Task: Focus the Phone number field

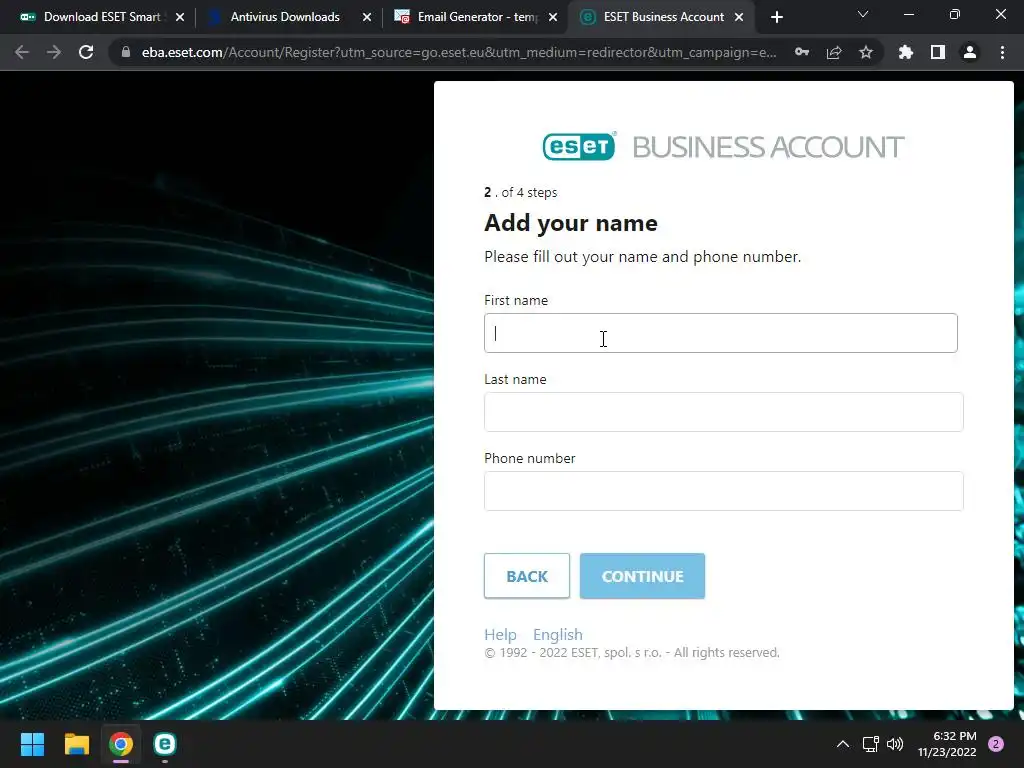Action: click(x=723, y=491)
